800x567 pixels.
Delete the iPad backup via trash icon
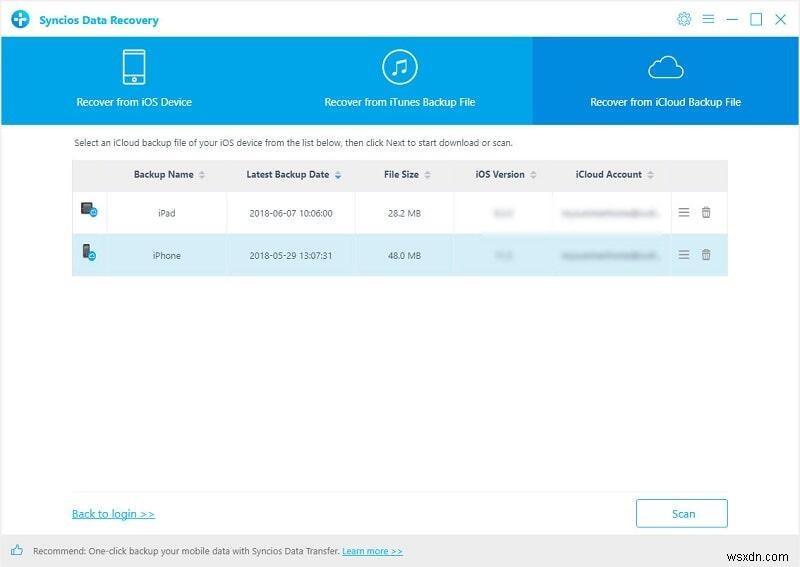pyautogui.click(x=706, y=212)
